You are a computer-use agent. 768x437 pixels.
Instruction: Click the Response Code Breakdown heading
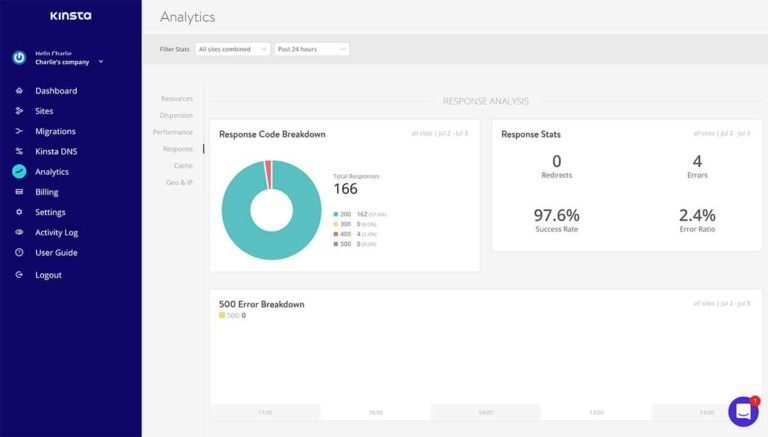click(272, 134)
